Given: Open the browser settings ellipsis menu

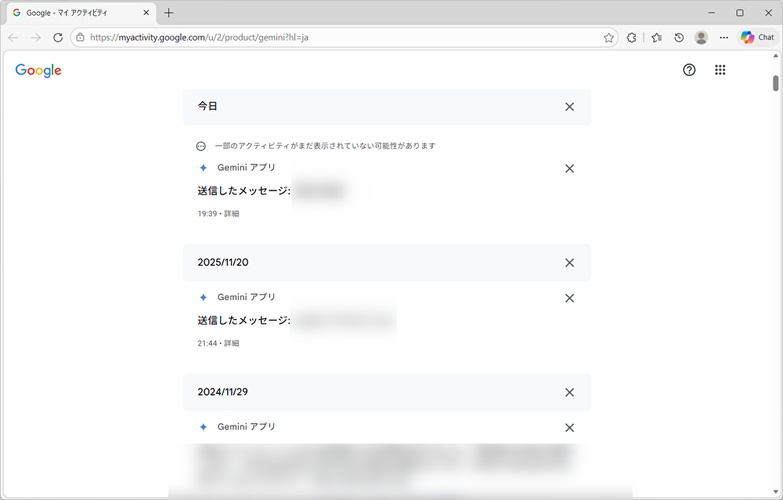Looking at the screenshot, I should click(x=724, y=37).
